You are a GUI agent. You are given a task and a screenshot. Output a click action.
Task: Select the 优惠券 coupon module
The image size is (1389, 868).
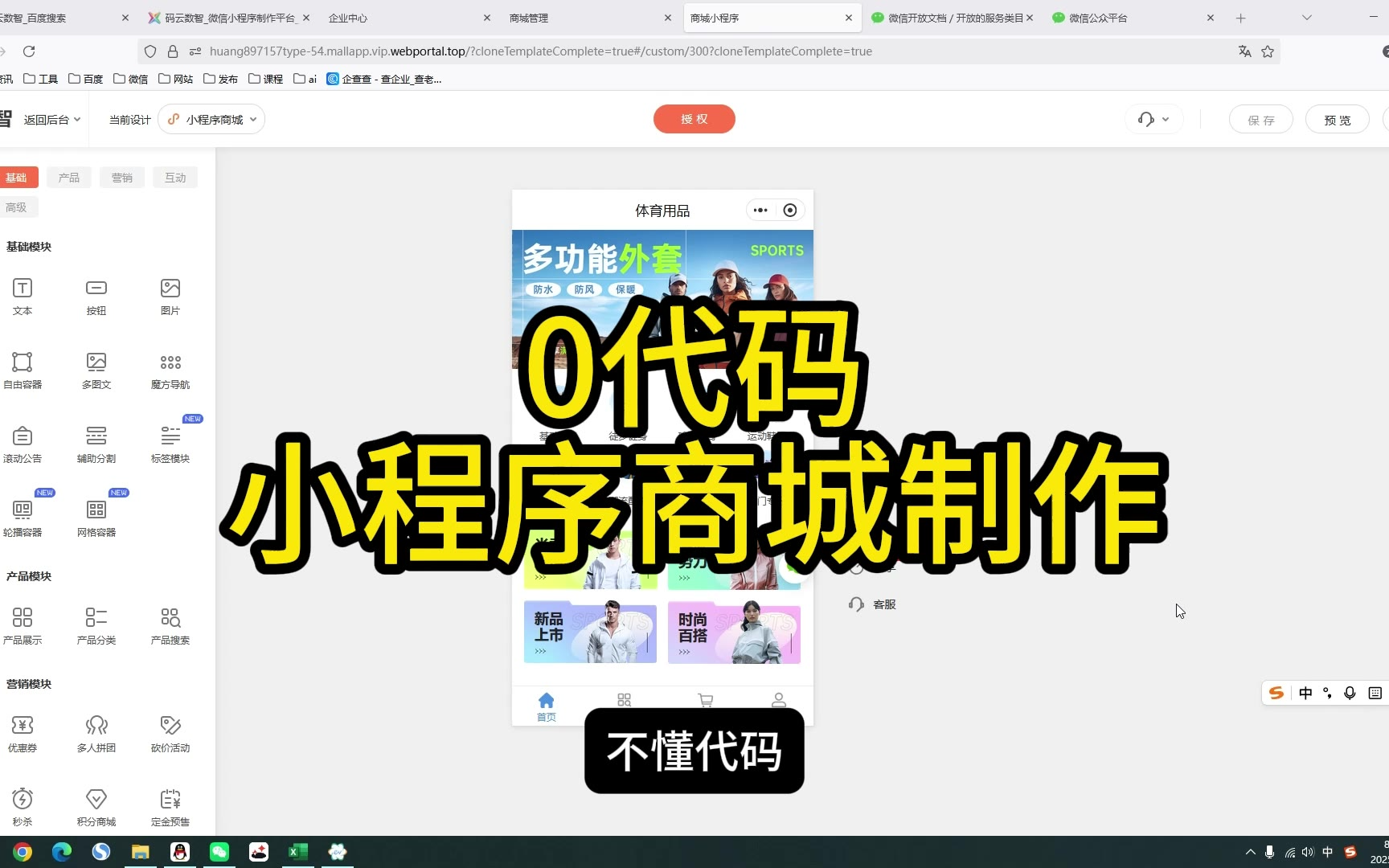click(x=23, y=733)
